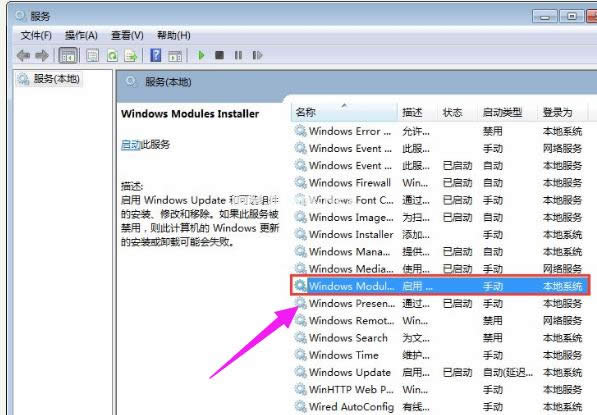Select the Windows Firewall service row
597x415 pixels.
pos(439,183)
